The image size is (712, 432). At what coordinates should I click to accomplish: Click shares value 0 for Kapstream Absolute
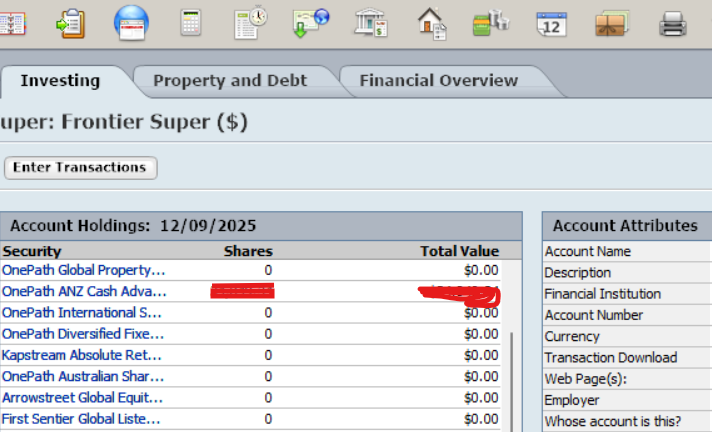pyautogui.click(x=268, y=355)
